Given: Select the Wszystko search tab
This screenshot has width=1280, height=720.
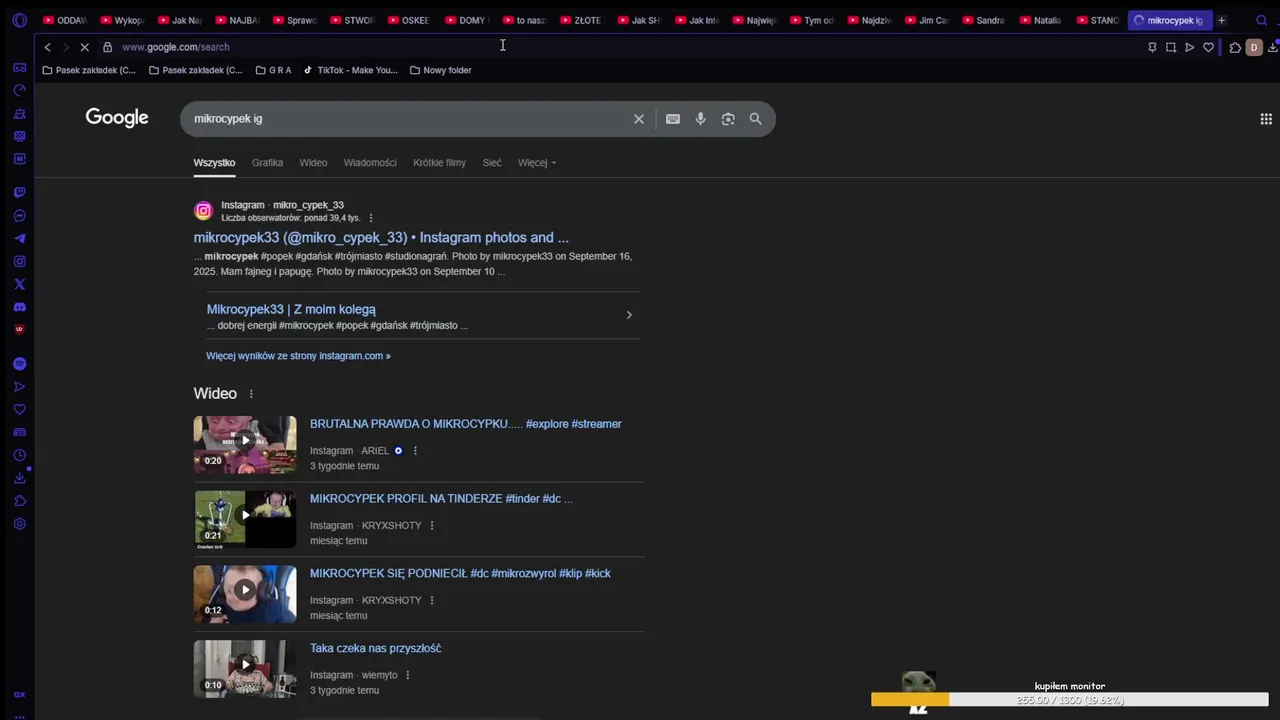Looking at the screenshot, I should [x=214, y=163].
